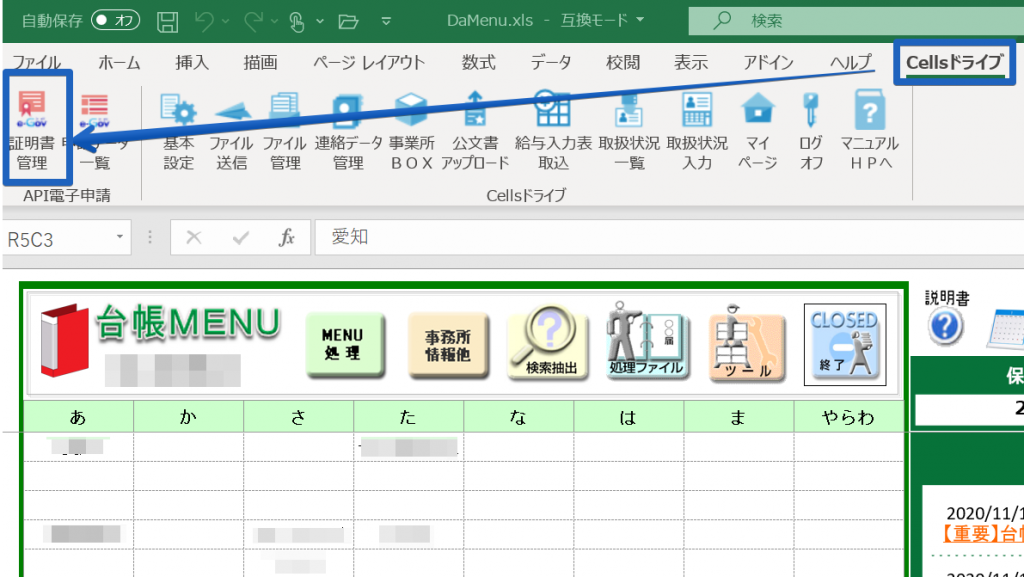The image size is (1024, 577).
Task: Click the 検索抽出 magnifier button
Action: coord(549,343)
